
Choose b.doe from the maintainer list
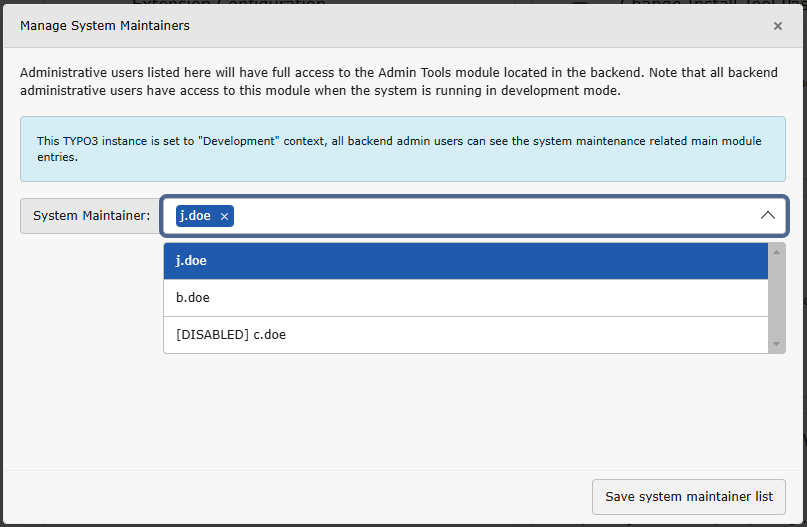click(x=466, y=298)
